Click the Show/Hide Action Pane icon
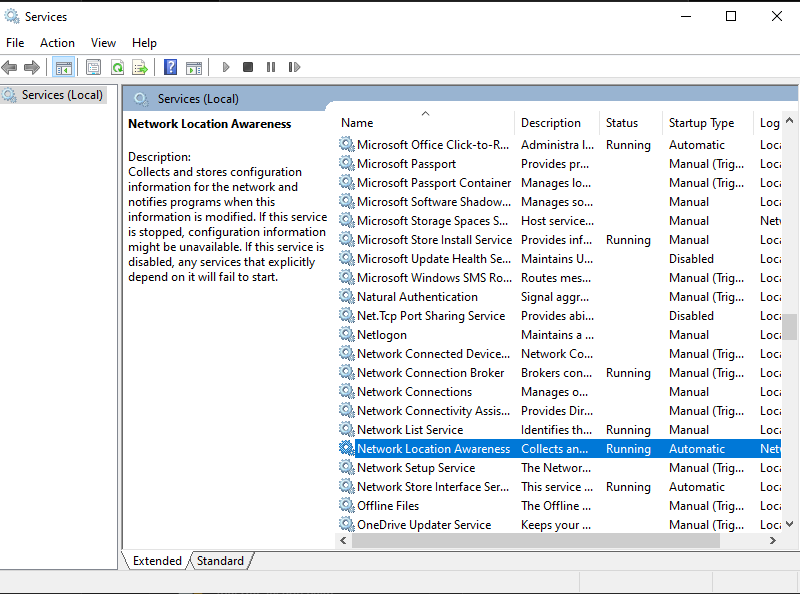800x594 pixels. tap(194, 67)
